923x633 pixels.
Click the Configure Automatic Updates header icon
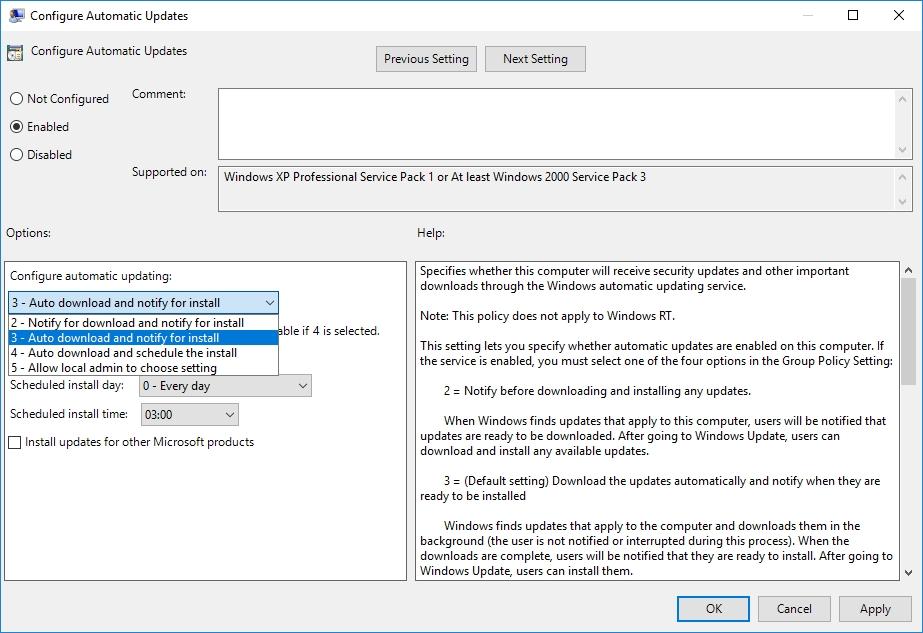point(14,51)
